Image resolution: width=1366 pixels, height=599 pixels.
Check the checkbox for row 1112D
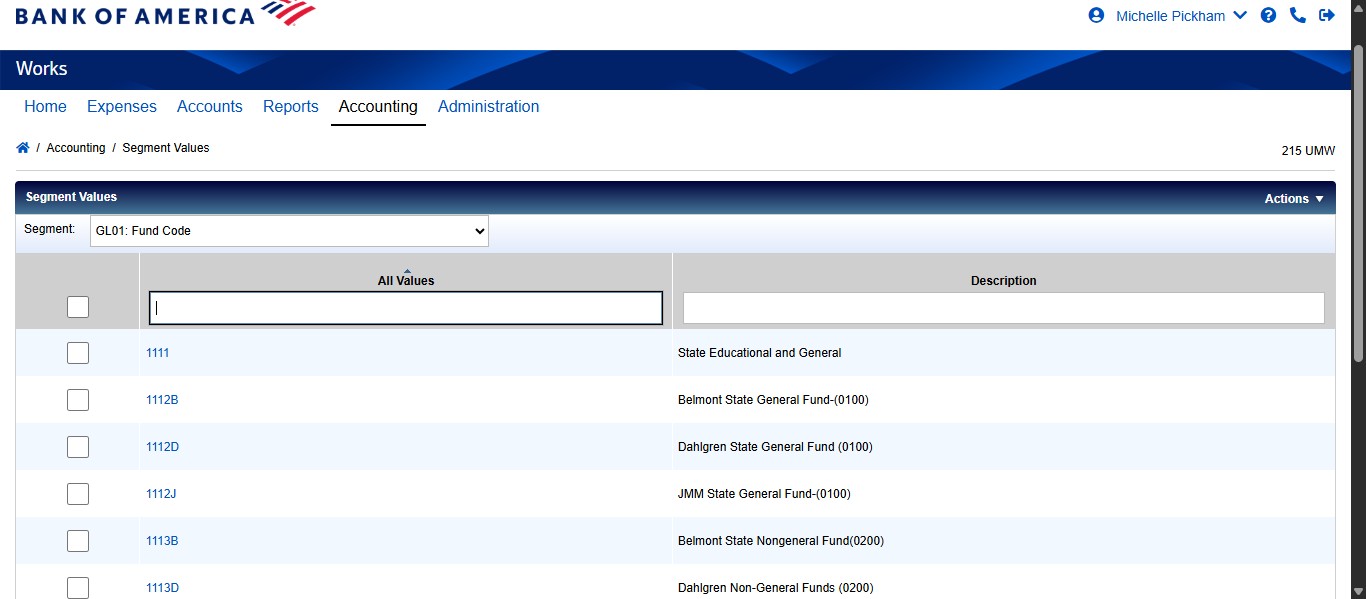tap(77, 446)
